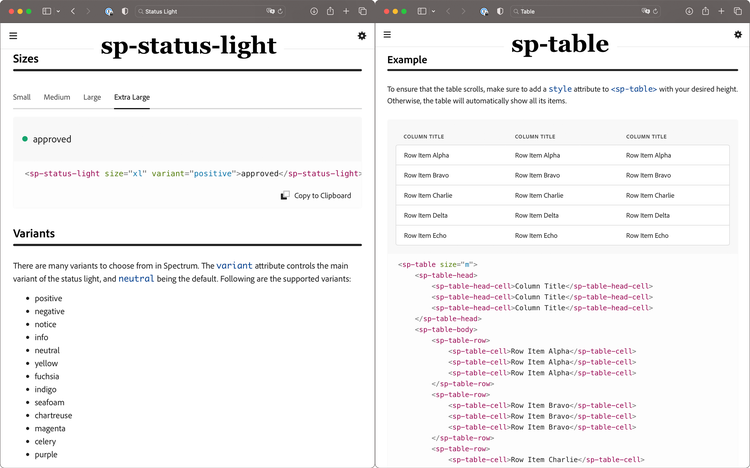Click the Copy to Clipboard button
The height and width of the screenshot is (468, 750).
[316, 196]
